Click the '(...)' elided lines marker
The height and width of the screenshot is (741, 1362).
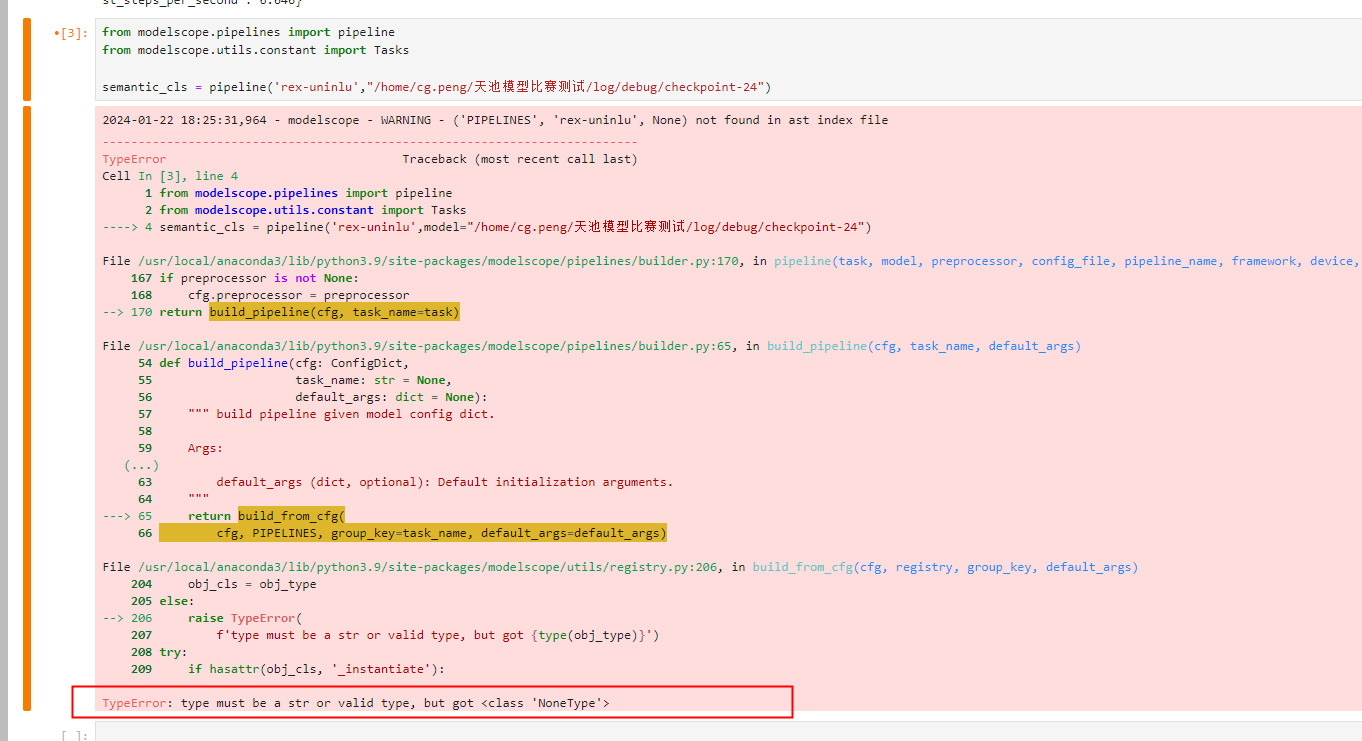(141, 465)
